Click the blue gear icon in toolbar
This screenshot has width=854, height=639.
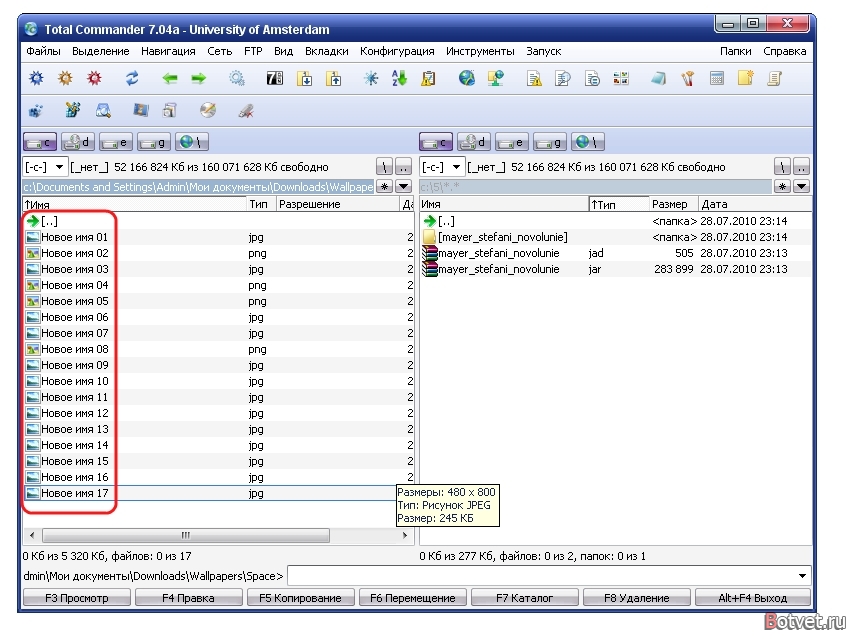(36, 78)
